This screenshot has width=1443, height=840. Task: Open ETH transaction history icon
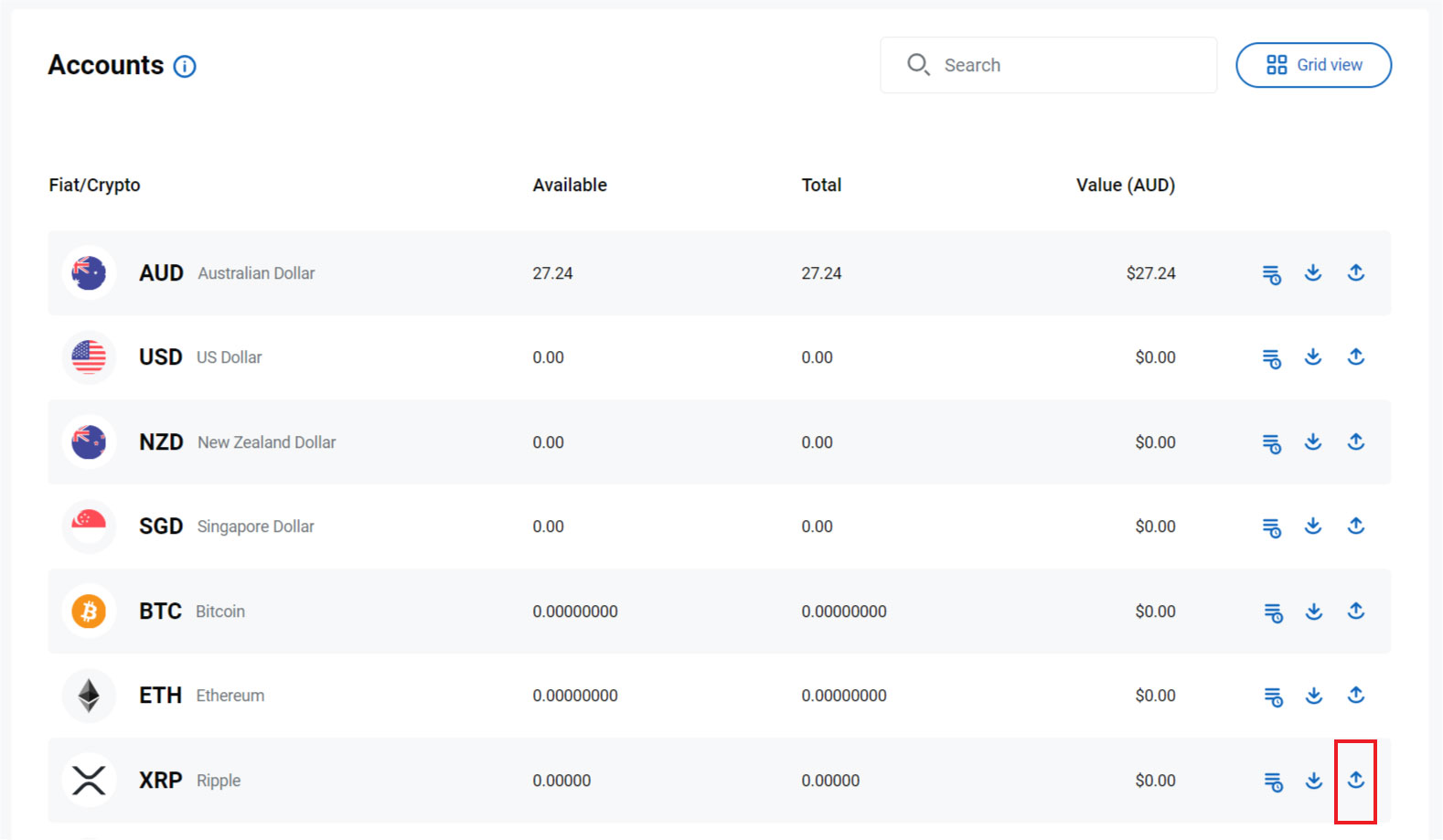[1273, 696]
